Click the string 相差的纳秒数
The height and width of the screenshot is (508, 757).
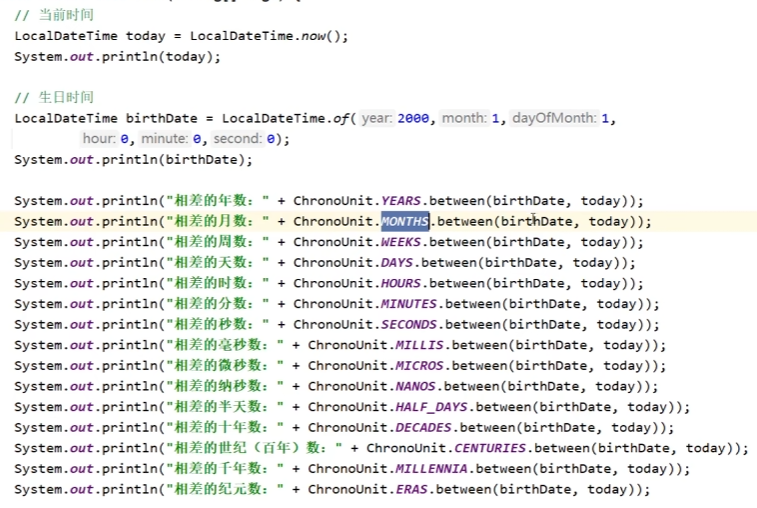tap(225, 386)
